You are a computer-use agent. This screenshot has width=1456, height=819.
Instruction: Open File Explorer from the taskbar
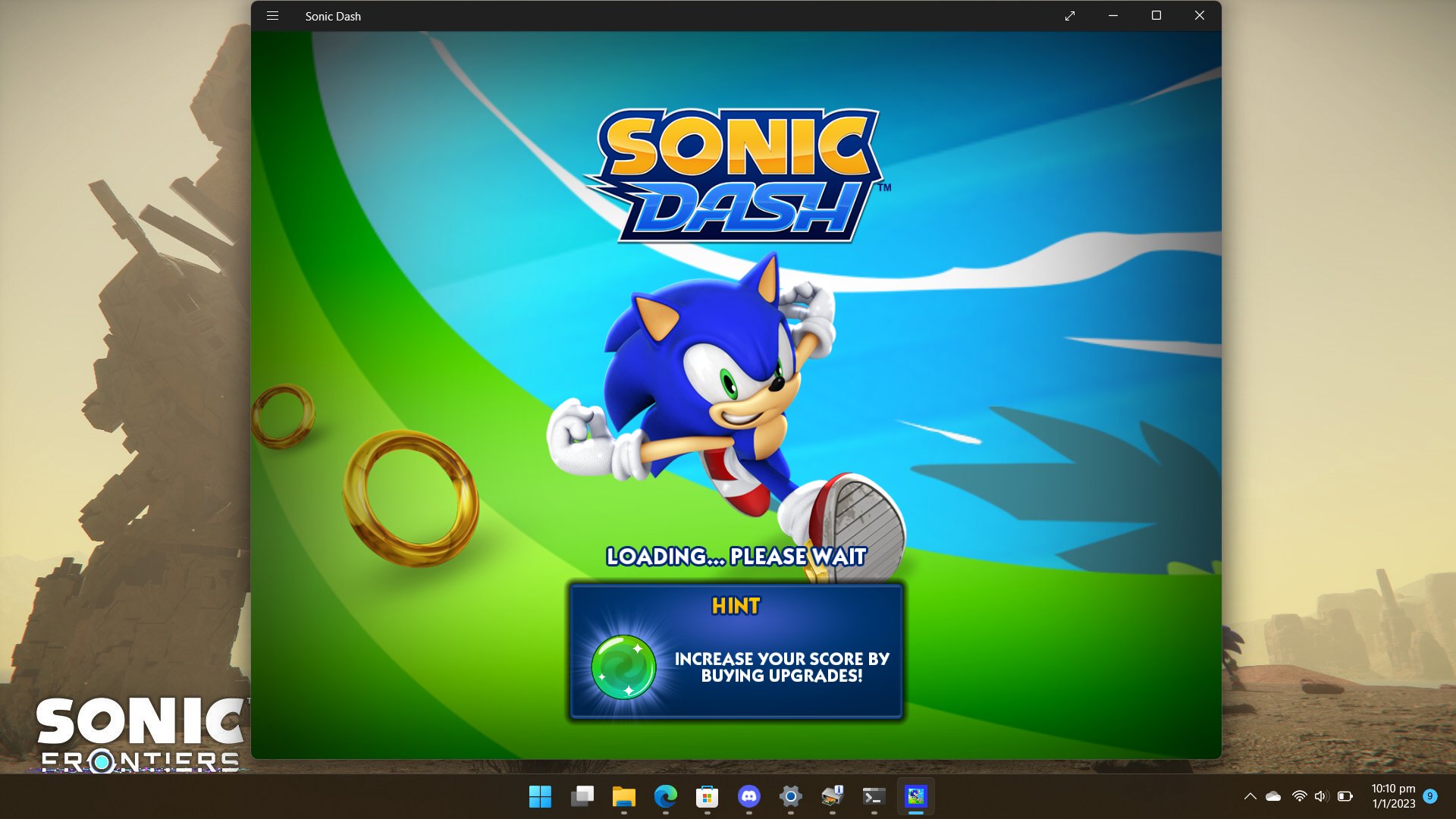coord(623,796)
